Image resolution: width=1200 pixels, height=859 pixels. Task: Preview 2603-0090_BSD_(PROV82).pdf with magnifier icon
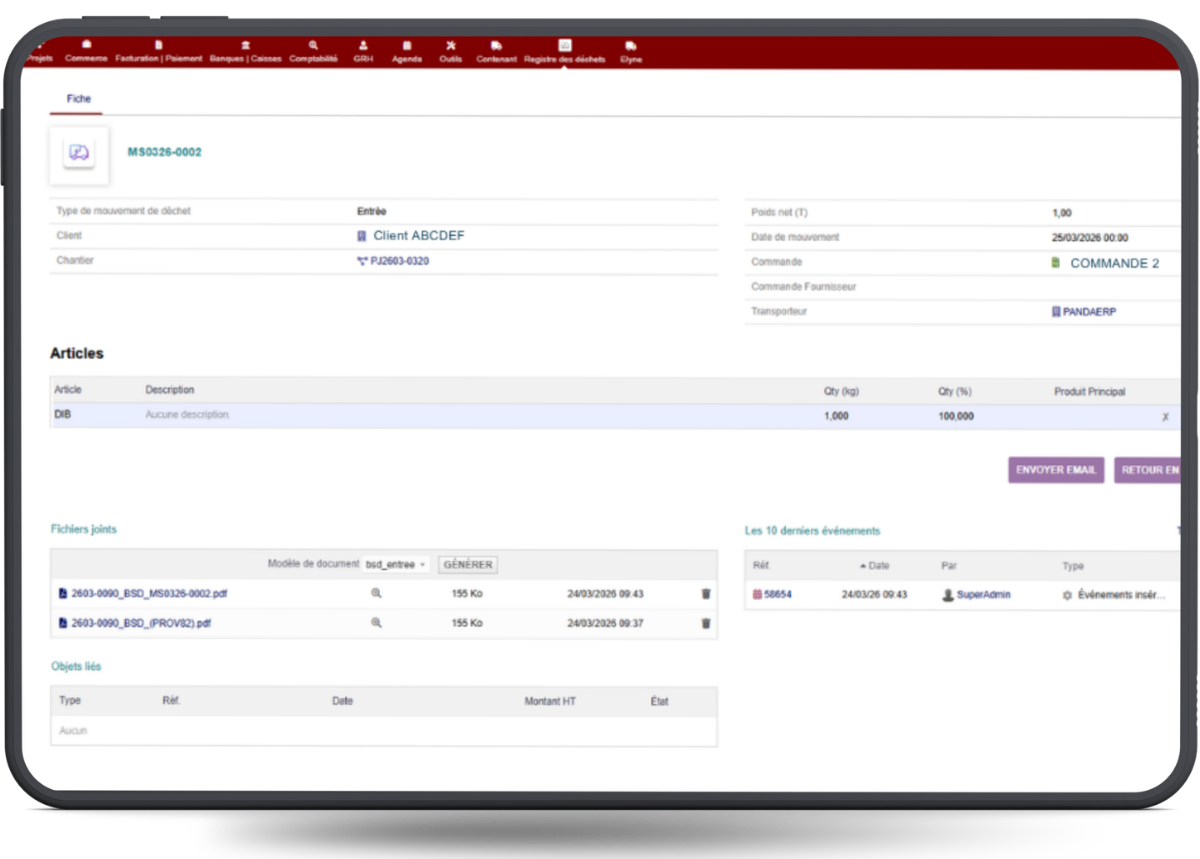pos(377,623)
